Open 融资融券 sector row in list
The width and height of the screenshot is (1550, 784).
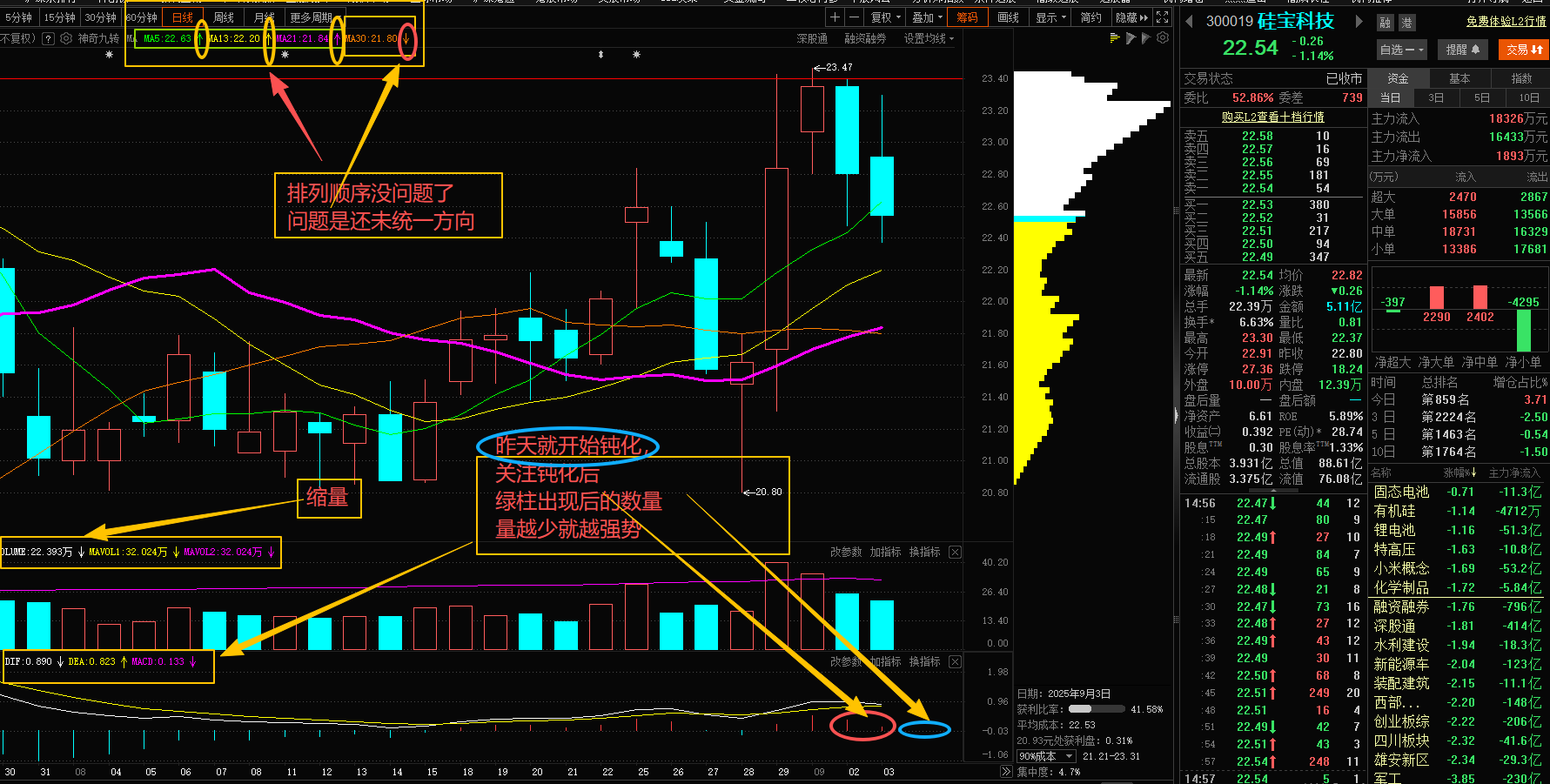coord(1457,606)
